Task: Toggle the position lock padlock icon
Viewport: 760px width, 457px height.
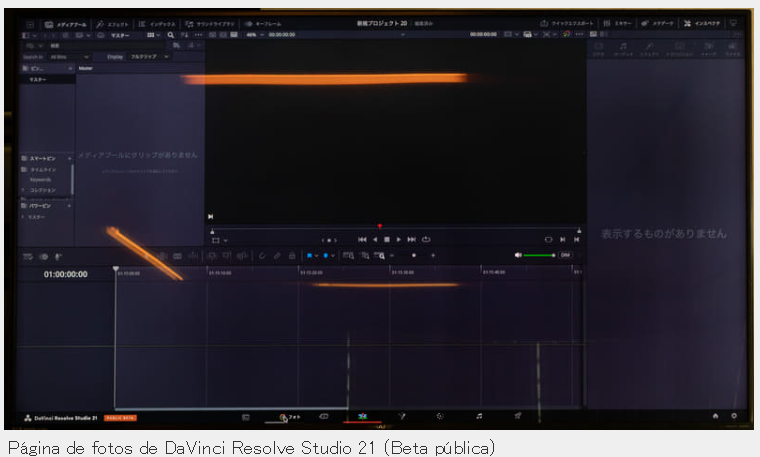Action: 292,255
